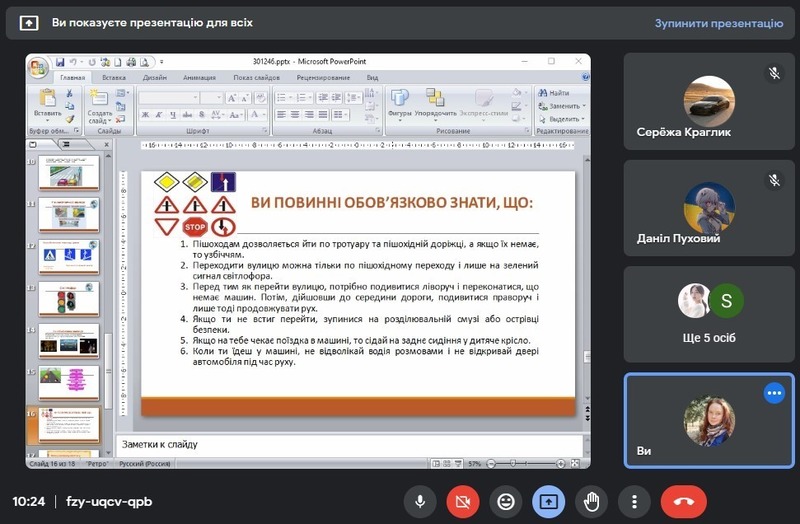Click Упорядочить arrange button

(x=435, y=102)
